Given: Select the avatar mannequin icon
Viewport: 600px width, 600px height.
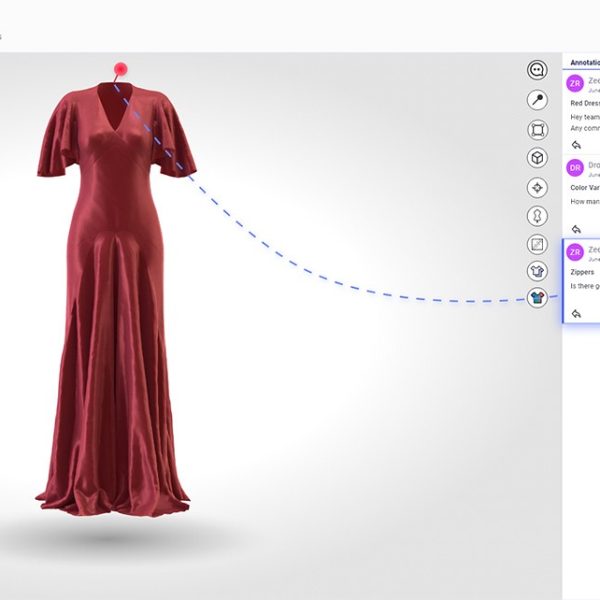Looking at the screenshot, I should [538, 216].
